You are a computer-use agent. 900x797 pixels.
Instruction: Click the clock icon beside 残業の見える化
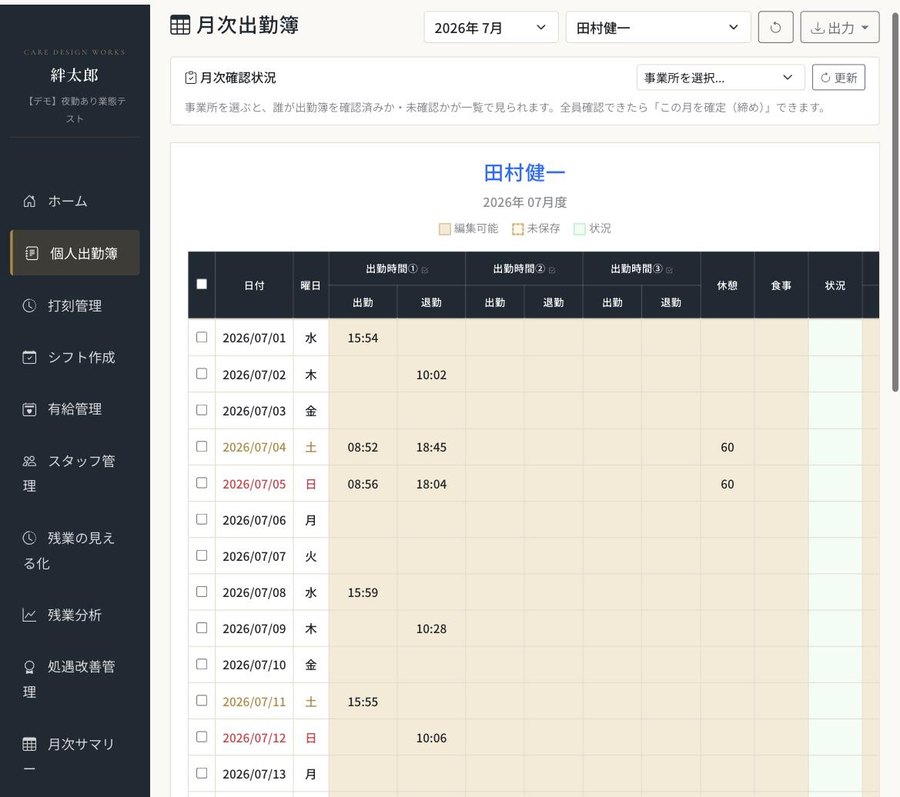coord(29,538)
